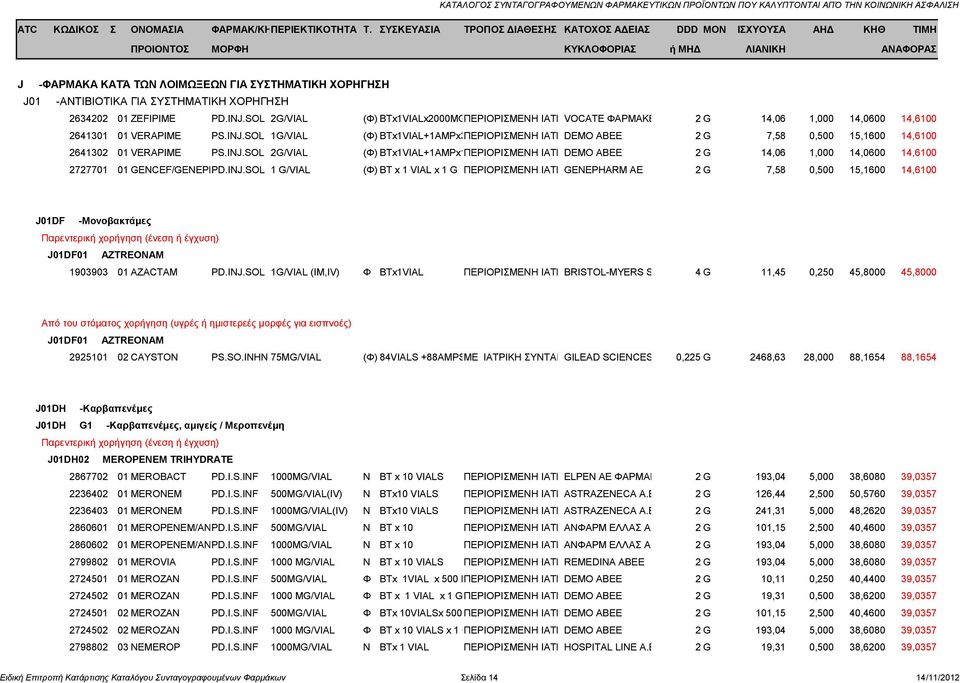Viewport: 960px width, 683px height.
Task: Click product code 2236403
Action: [88, 511]
